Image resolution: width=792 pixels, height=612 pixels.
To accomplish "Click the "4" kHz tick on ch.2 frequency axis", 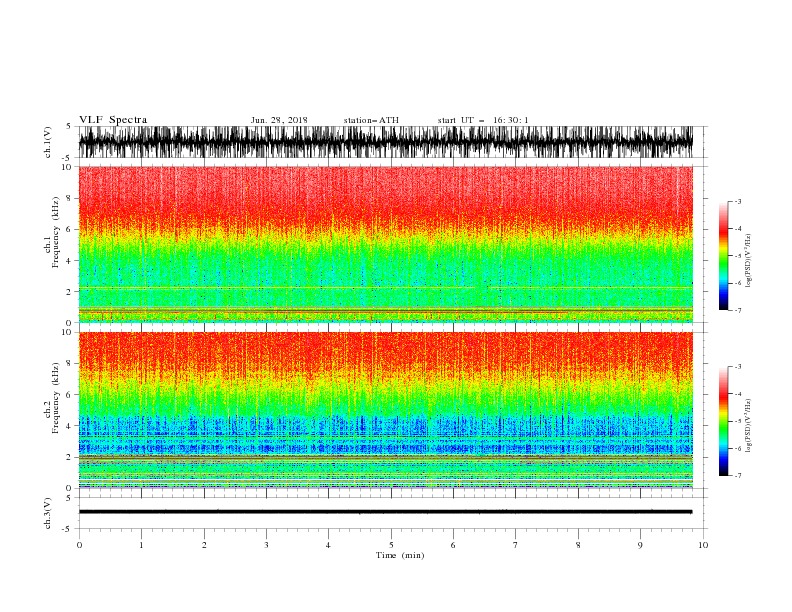I will [x=70, y=426].
